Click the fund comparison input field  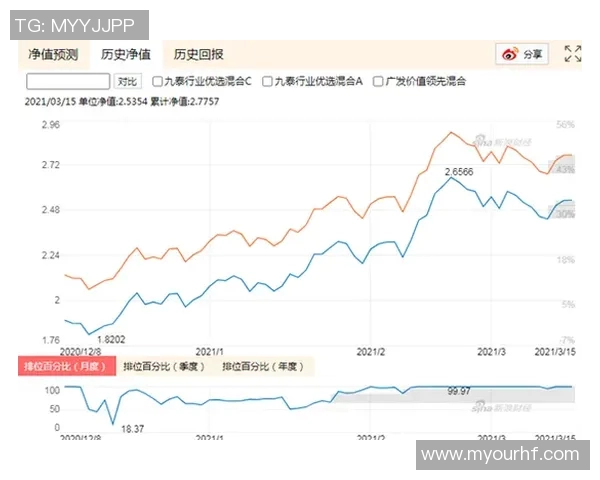[68, 82]
